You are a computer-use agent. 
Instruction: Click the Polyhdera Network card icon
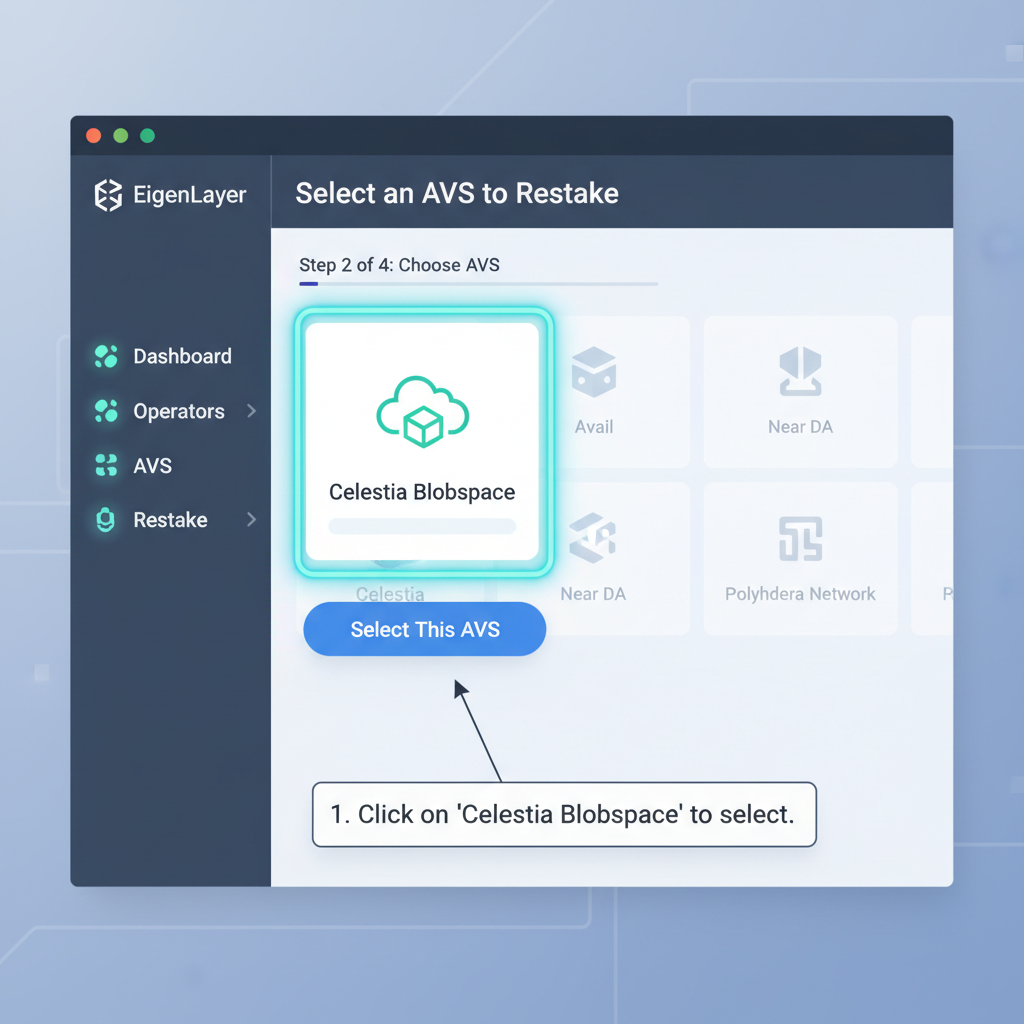(x=800, y=539)
